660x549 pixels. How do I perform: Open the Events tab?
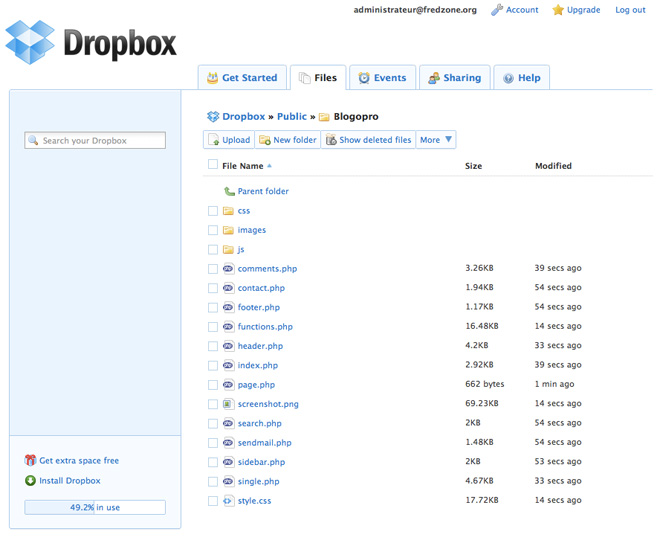tap(383, 77)
